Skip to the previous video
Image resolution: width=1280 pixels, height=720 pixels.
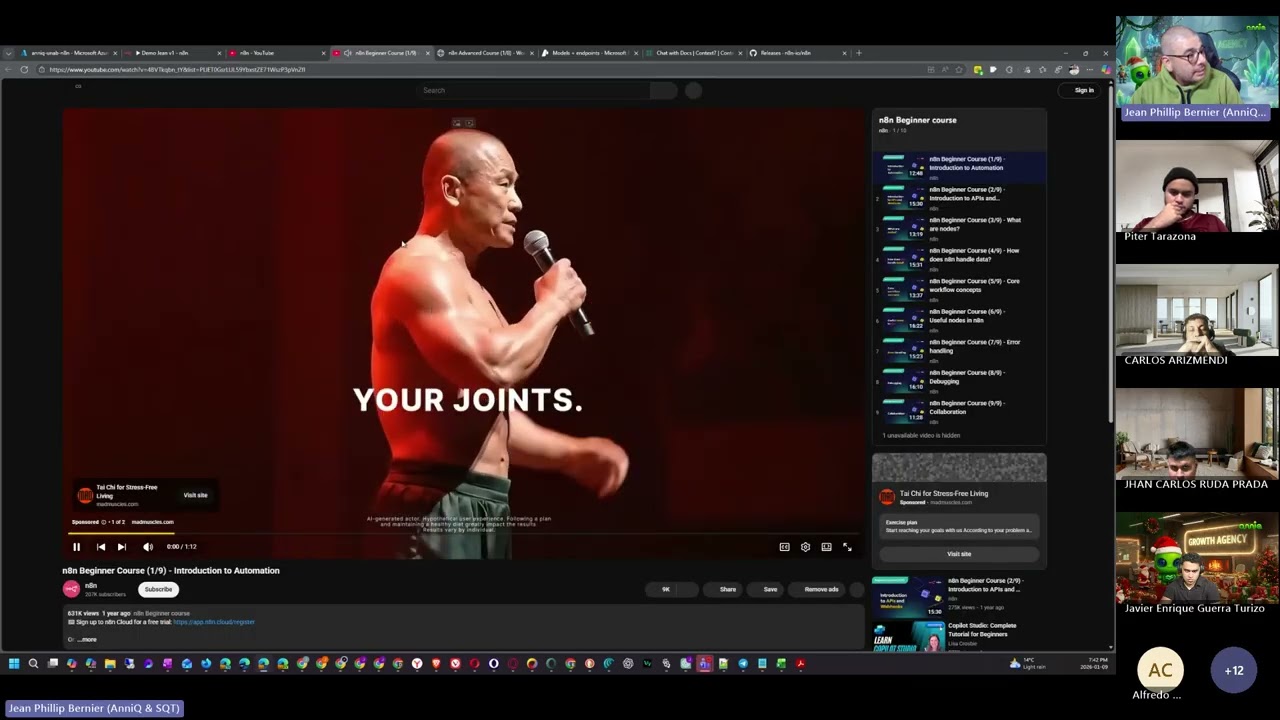[x=101, y=547]
